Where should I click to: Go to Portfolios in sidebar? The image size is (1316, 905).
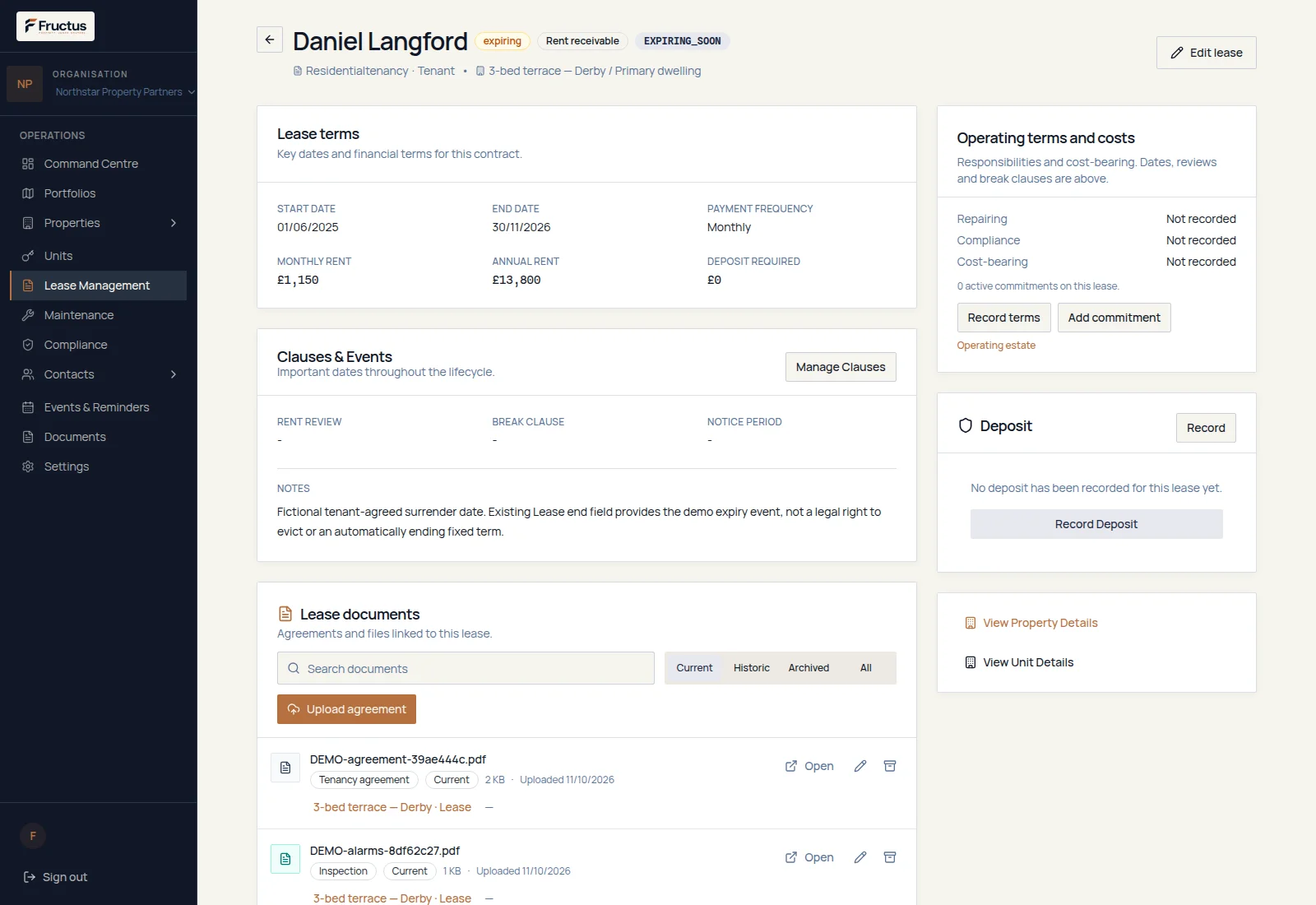98,193
